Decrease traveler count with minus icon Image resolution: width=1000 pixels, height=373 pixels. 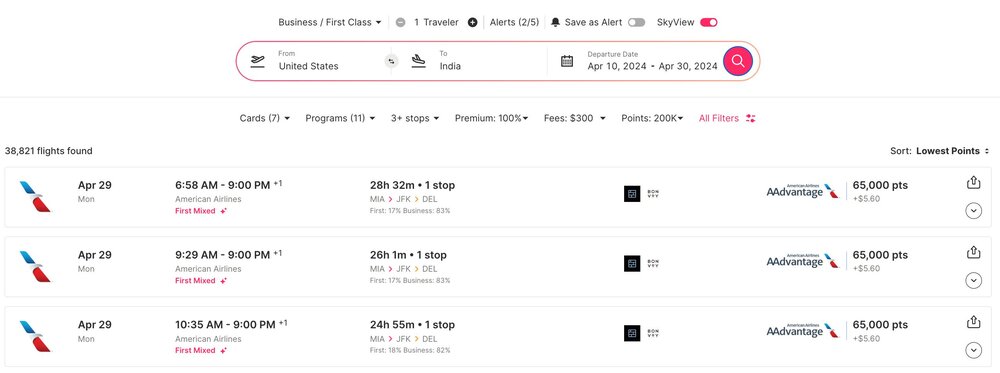click(x=401, y=22)
